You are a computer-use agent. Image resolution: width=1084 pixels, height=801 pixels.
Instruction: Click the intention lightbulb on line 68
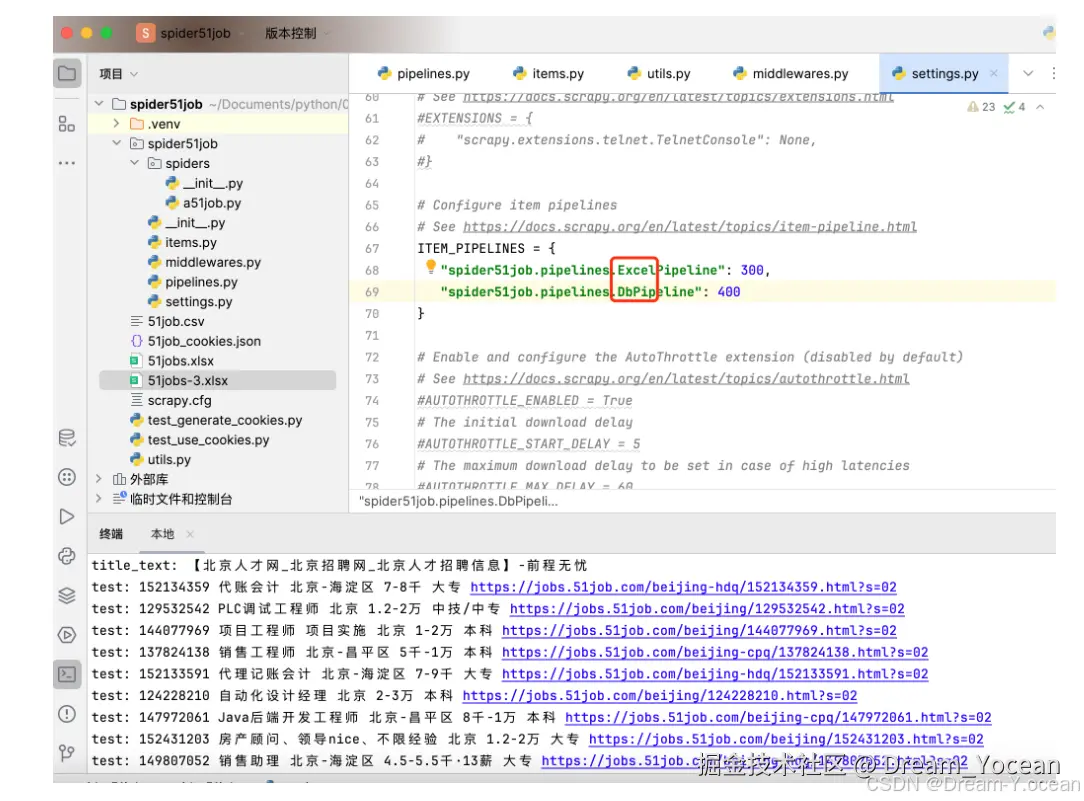point(431,267)
